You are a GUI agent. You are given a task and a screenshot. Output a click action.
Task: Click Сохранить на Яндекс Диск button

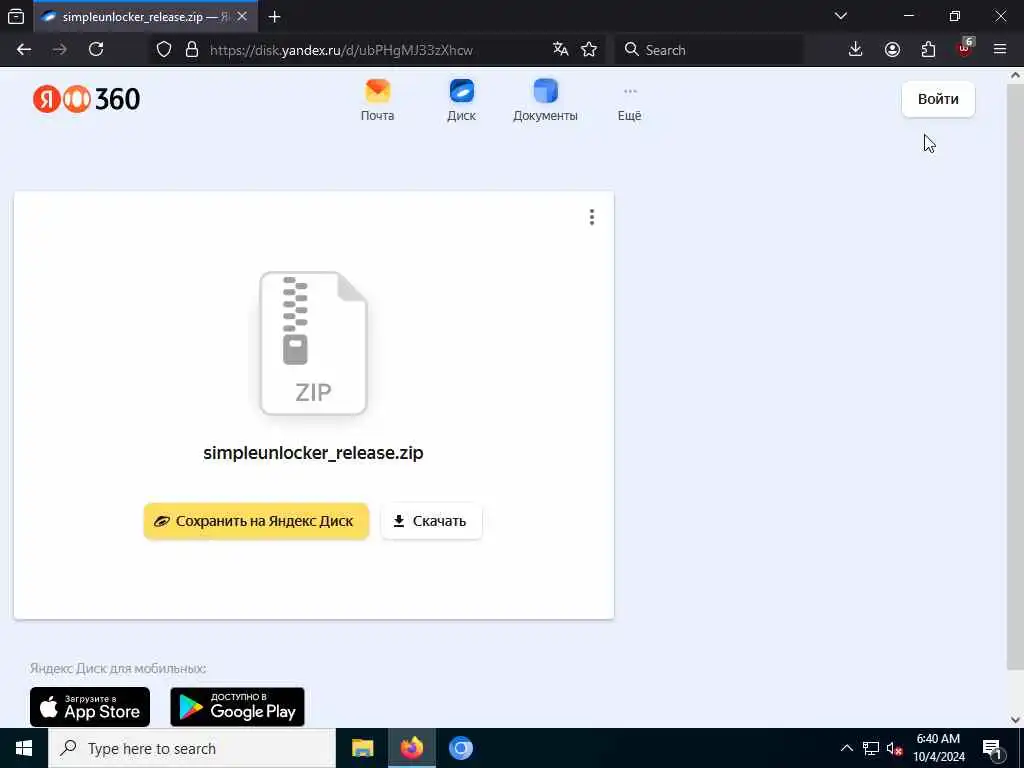[x=257, y=521]
